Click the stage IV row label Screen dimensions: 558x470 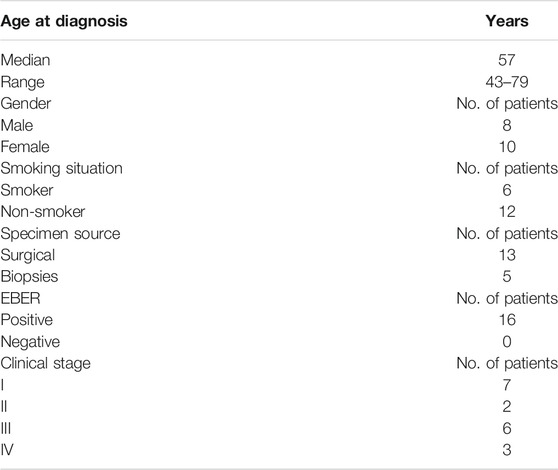point(7,450)
